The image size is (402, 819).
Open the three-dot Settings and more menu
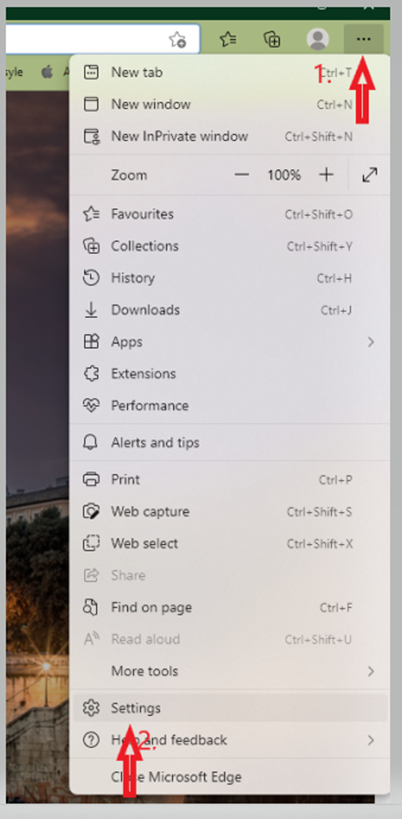coord(363,39)
